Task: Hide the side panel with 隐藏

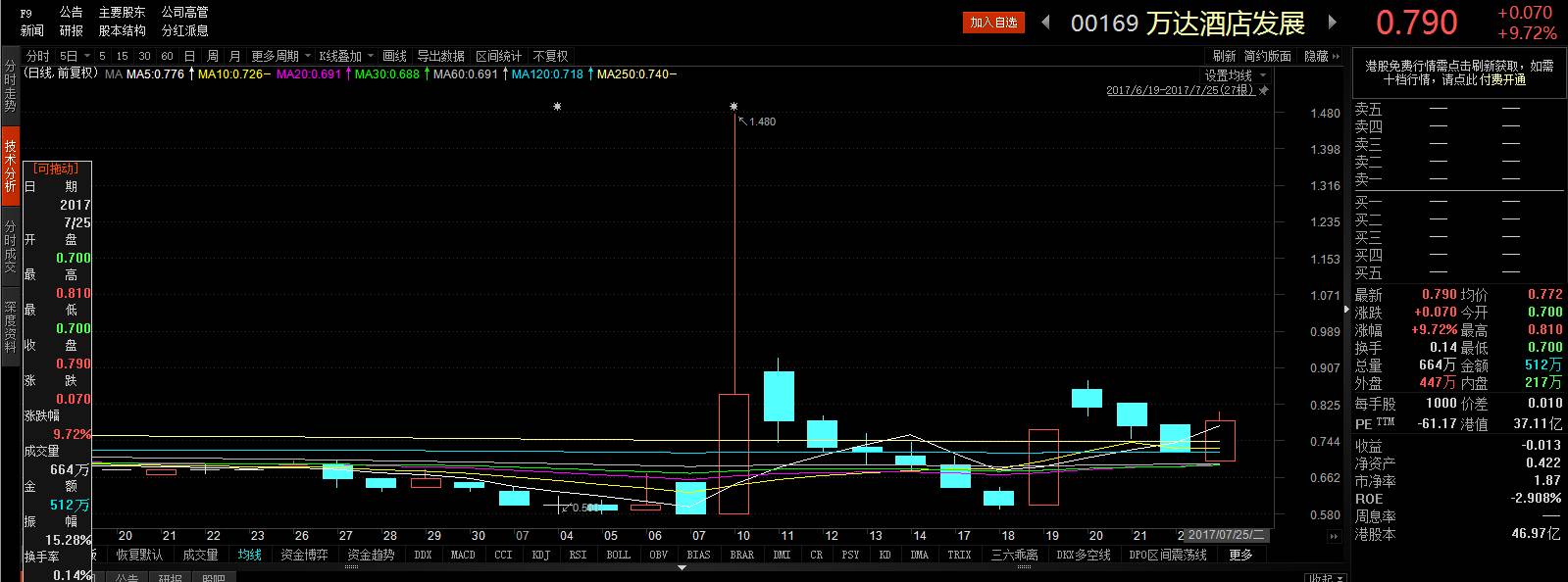Action: (1316, 57)
